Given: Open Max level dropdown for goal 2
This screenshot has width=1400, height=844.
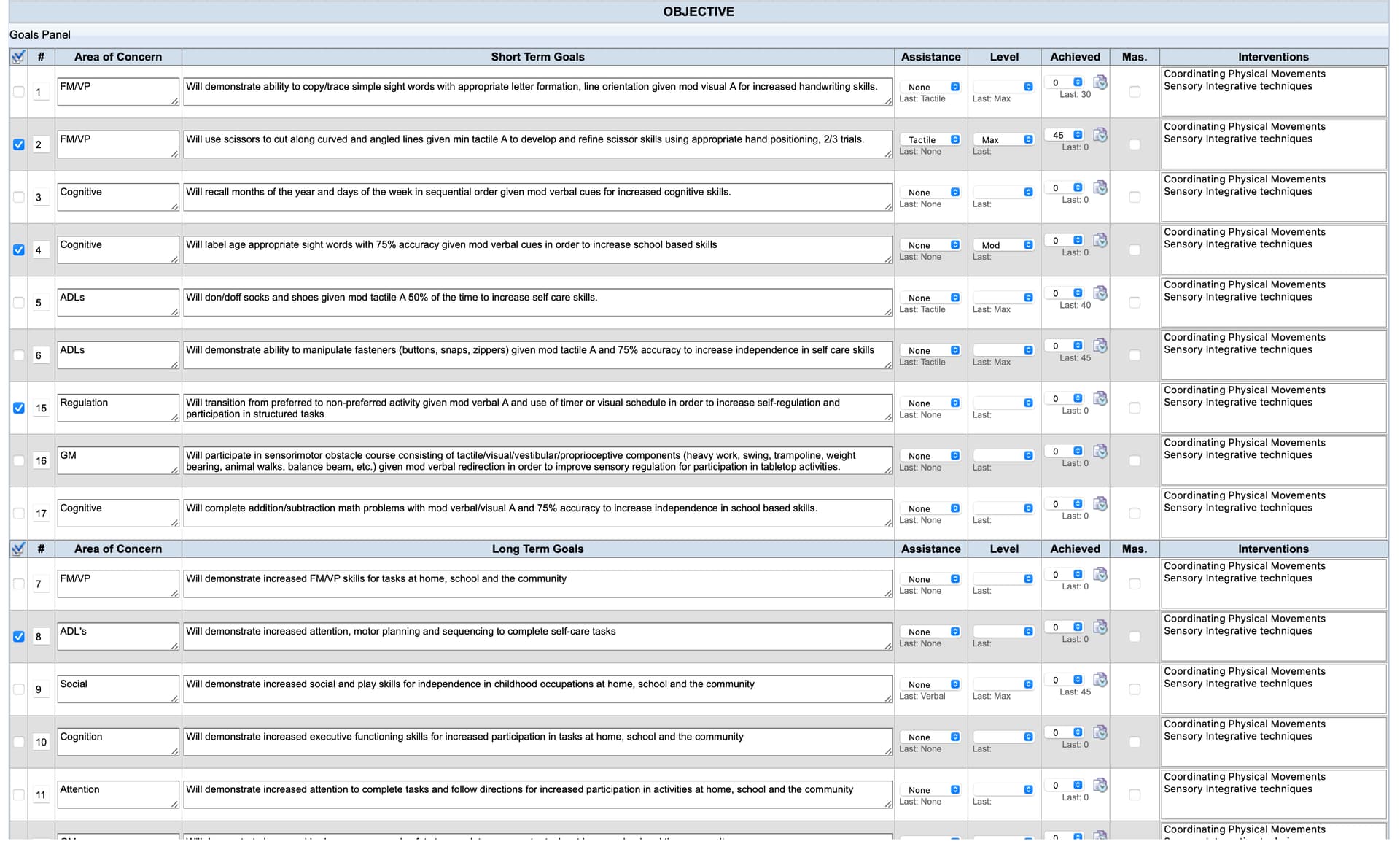Looking at the screenshot, I should pyautogui.click(x=1004, y=139).
